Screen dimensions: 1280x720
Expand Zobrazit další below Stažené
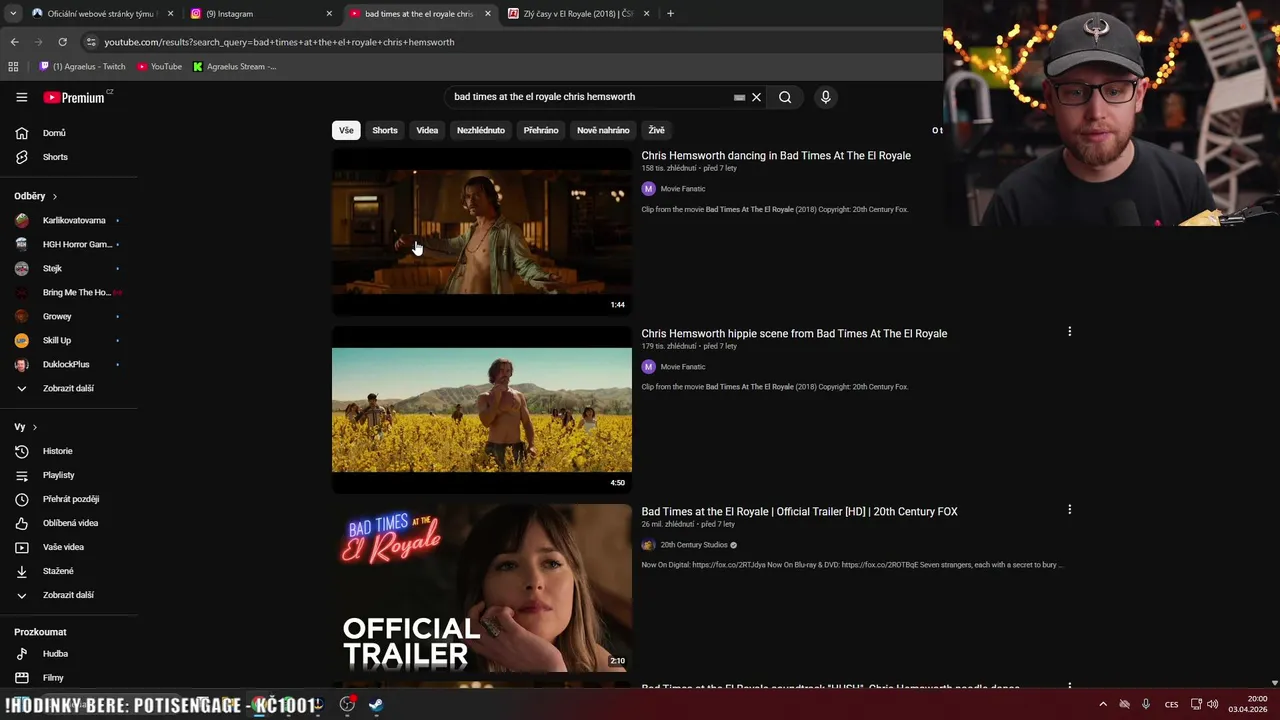tap(68, 595)
